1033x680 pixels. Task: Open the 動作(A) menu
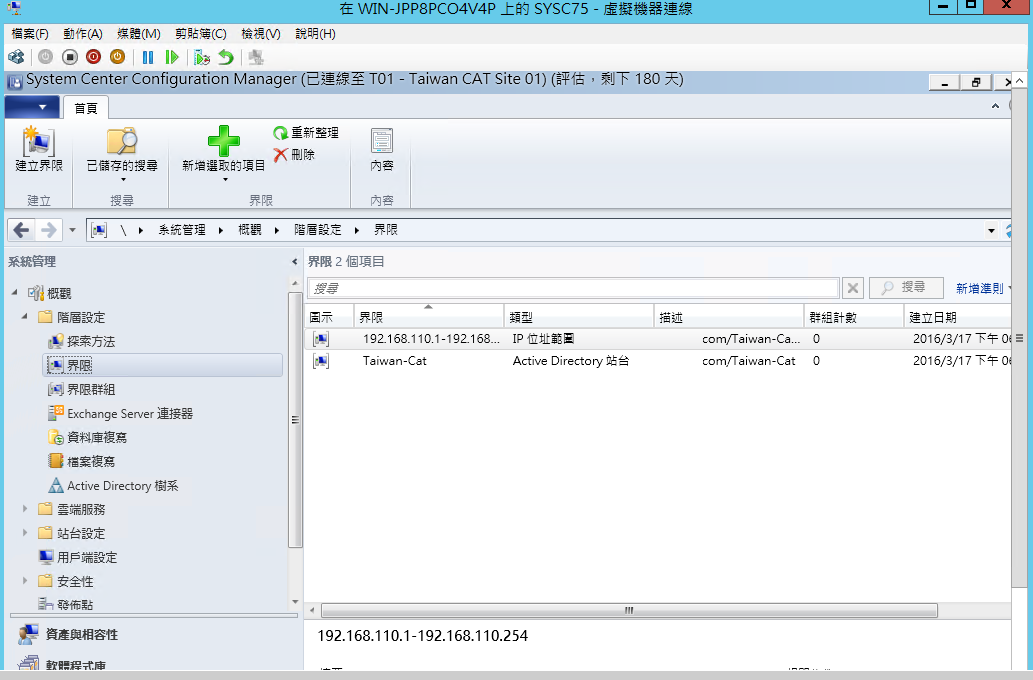tap(83, 34)
